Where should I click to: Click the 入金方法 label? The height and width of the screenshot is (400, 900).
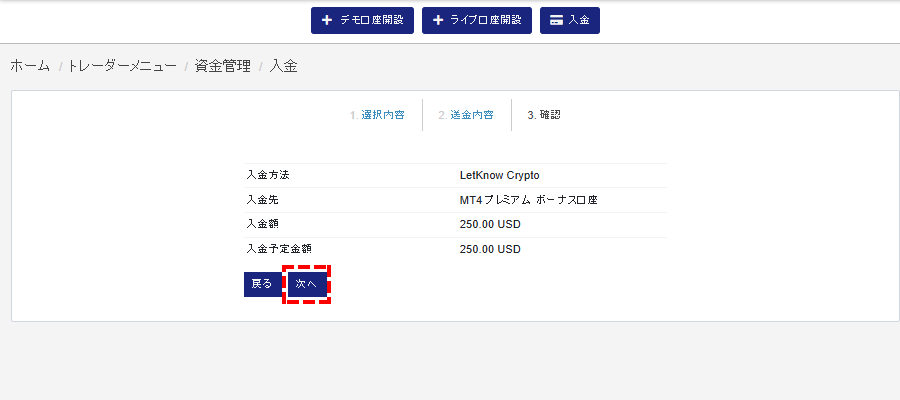coord(268,176)
